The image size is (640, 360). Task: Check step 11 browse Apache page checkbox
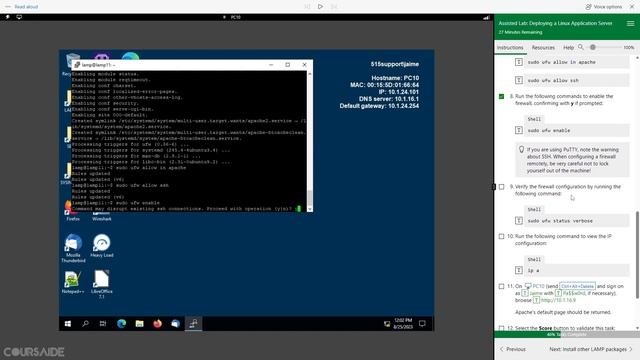pyautogui.click(x=501, y=287)
